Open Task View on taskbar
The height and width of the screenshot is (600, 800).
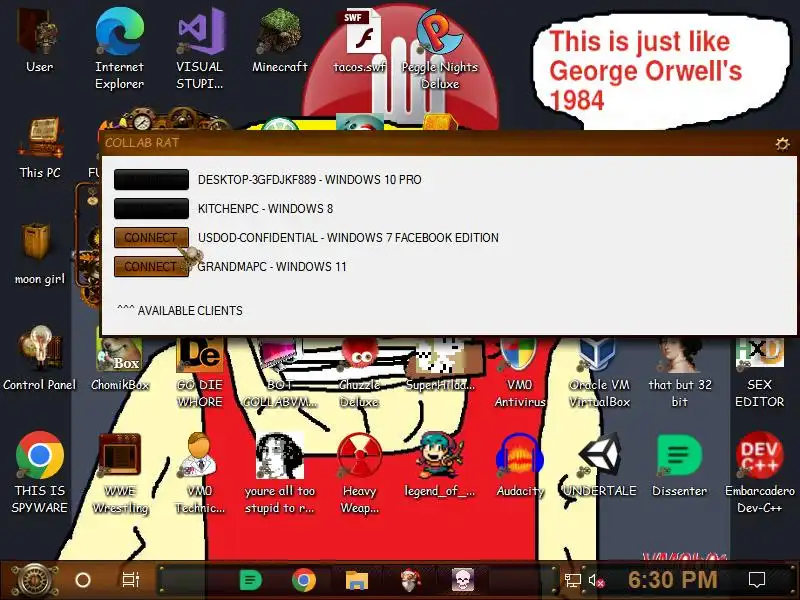tap(131, 580)
